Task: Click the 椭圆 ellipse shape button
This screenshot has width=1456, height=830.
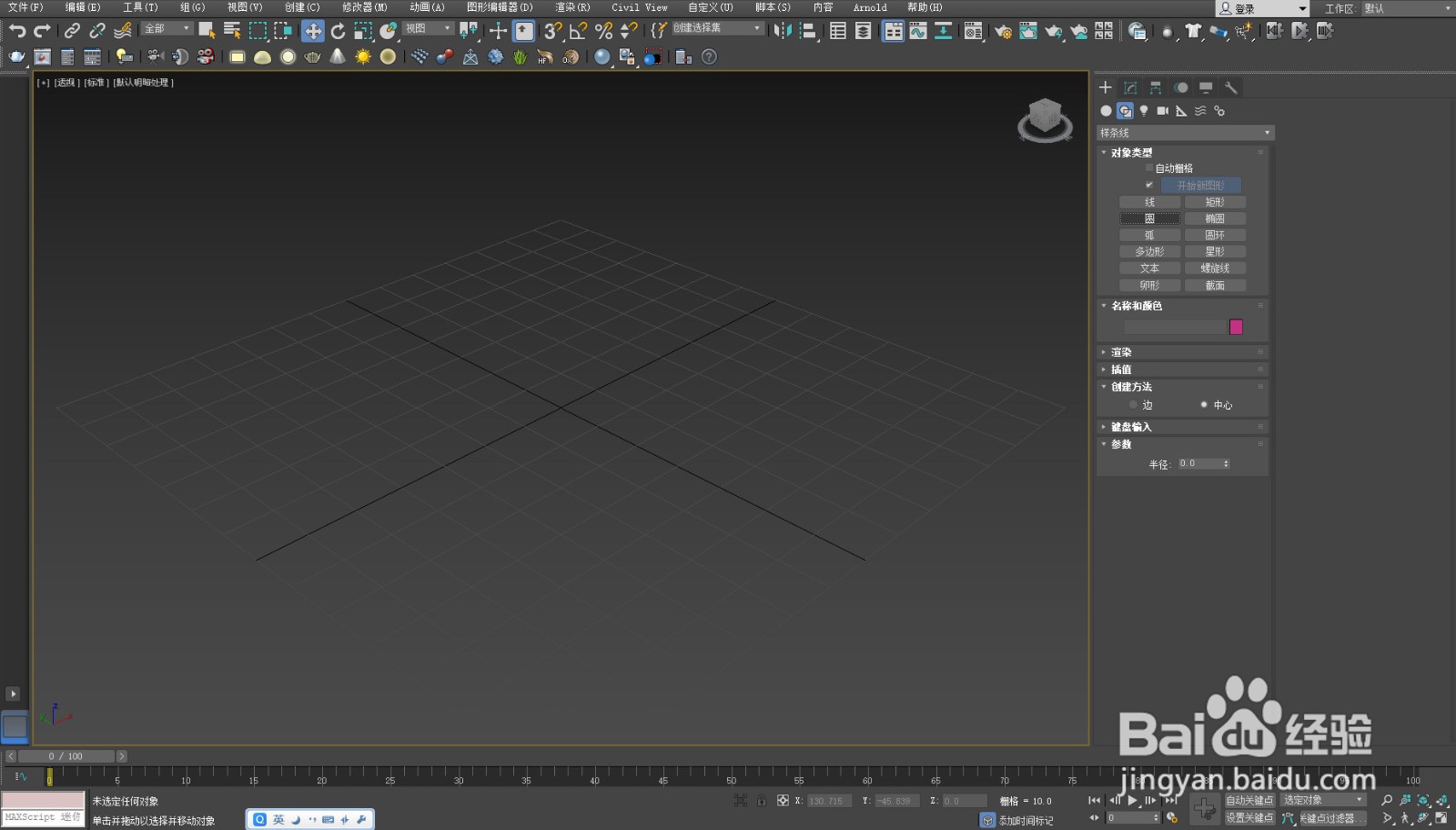Action: (1215, 218)
